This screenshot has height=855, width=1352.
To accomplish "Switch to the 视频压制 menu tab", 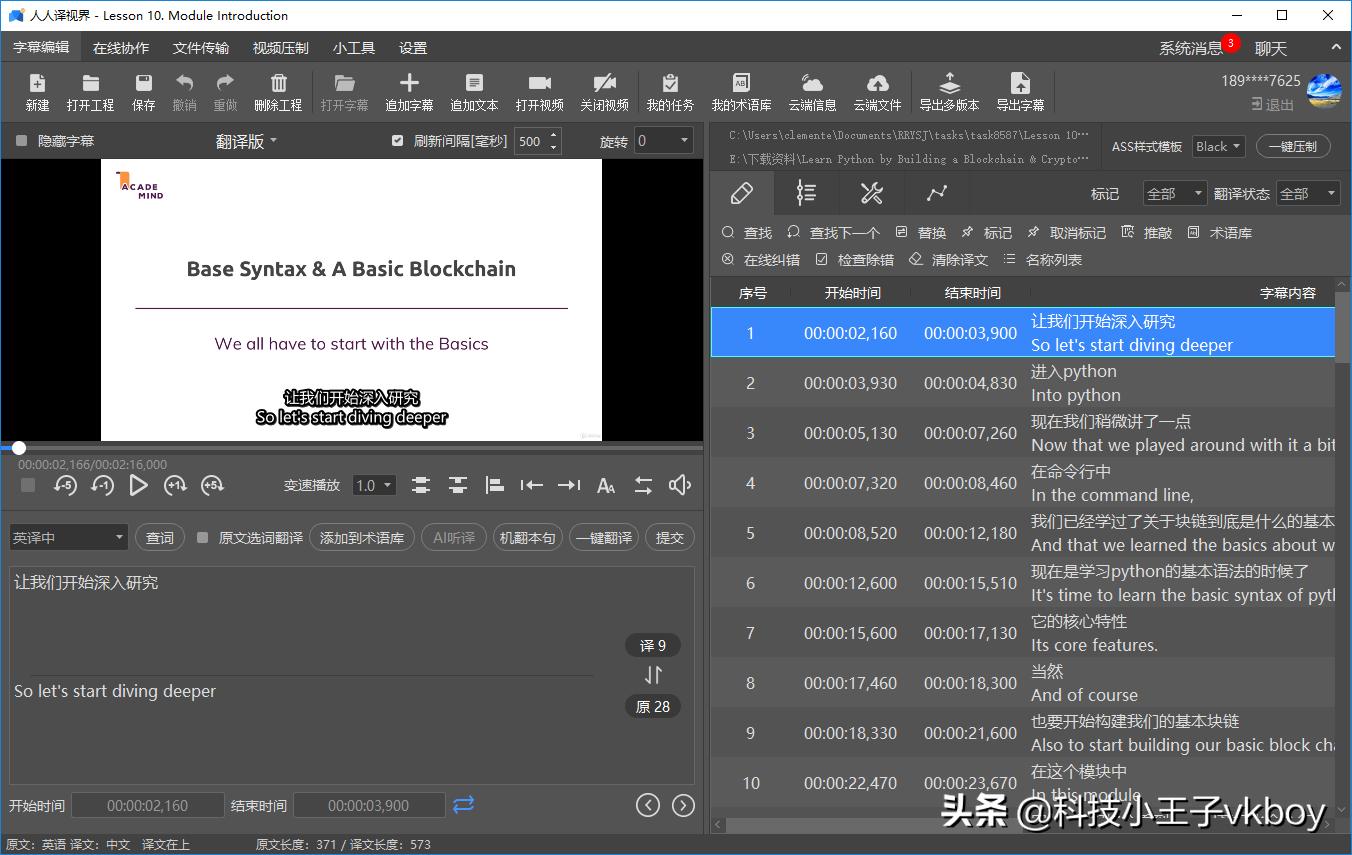I will tap(280, 48).
